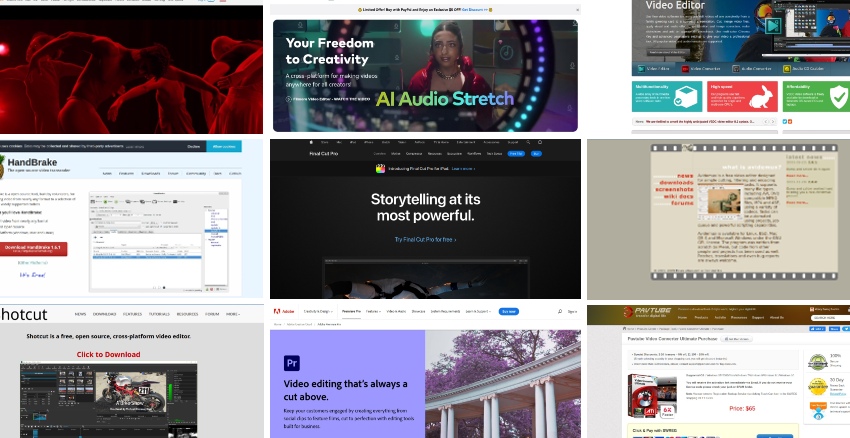Click the Get Discount link in top banner
This screenshot has width=850, height=438.
coord(475,10)
